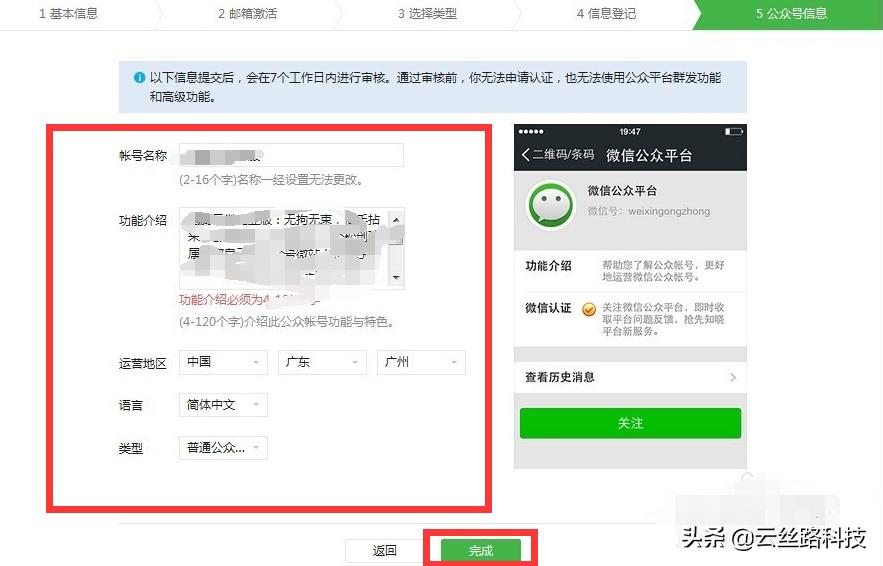Open the 简体中文 language dropdown
Screen dimensions: 883x566
(223, 405)
